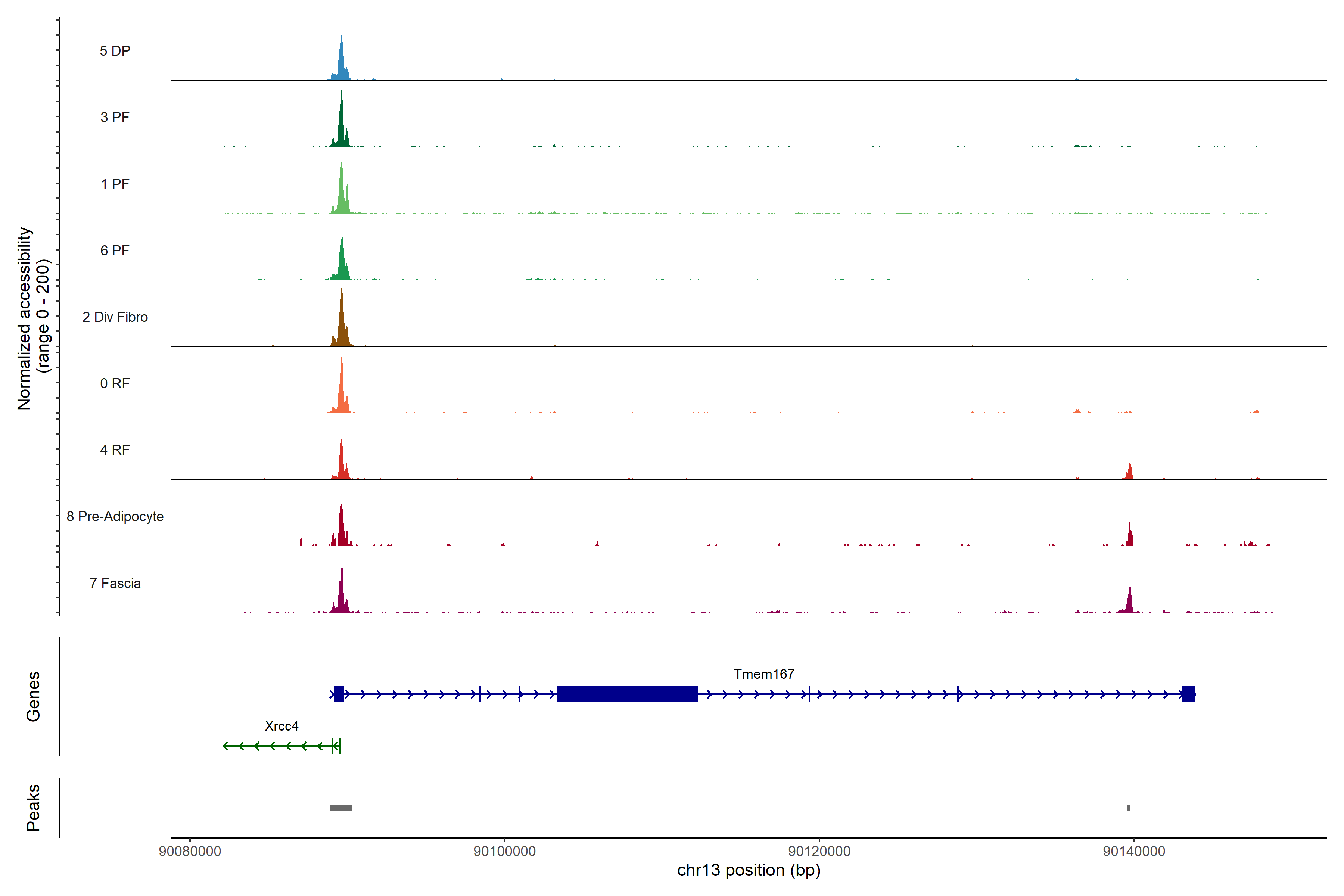The width and height of the screenshot is (1344, 896).
Task: Click the large Tmem167 exon block
Action: point(627,694)
